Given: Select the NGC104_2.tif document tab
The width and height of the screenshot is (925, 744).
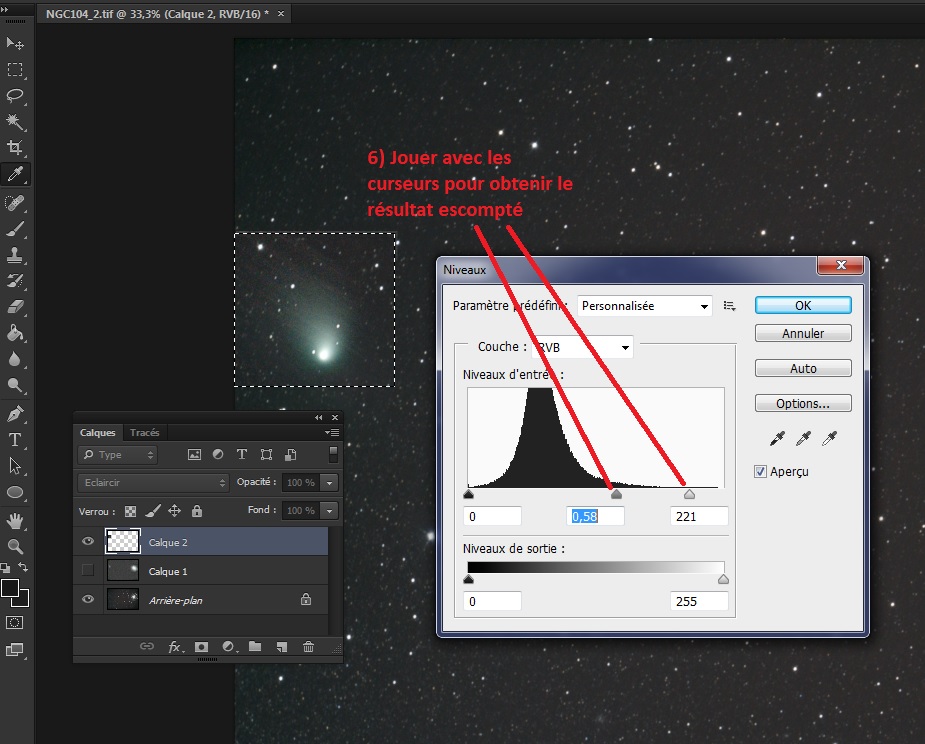Looking at the screenshot, I should pos(156,14).
